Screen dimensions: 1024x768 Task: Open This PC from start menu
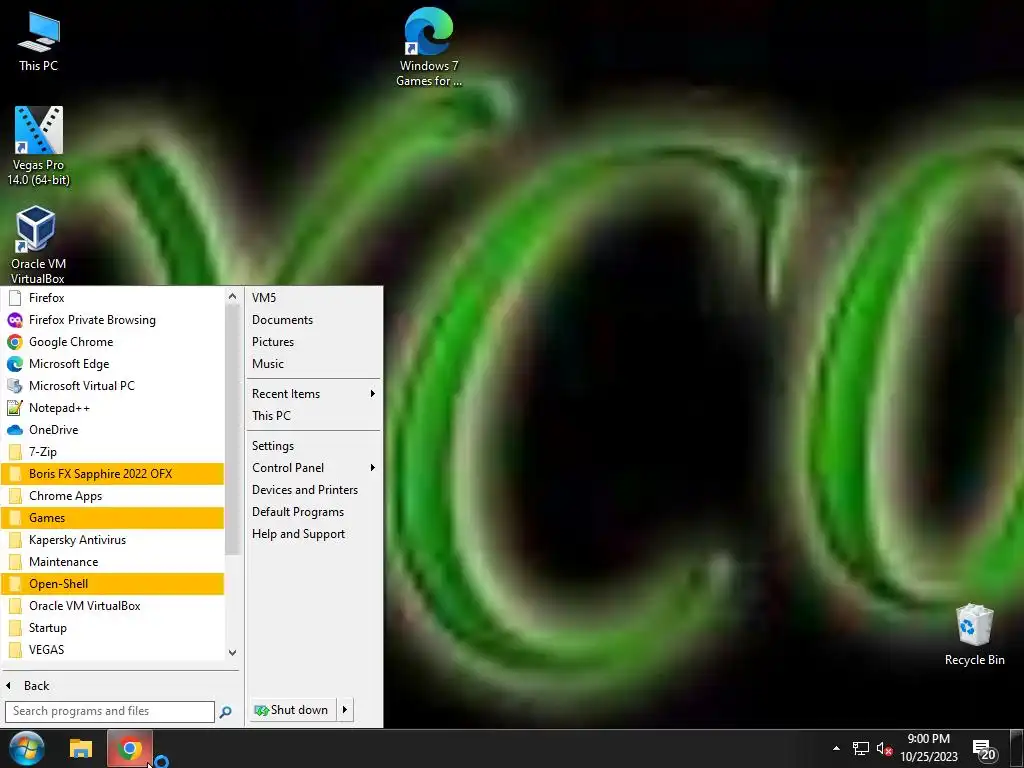[x=313, y=416]
